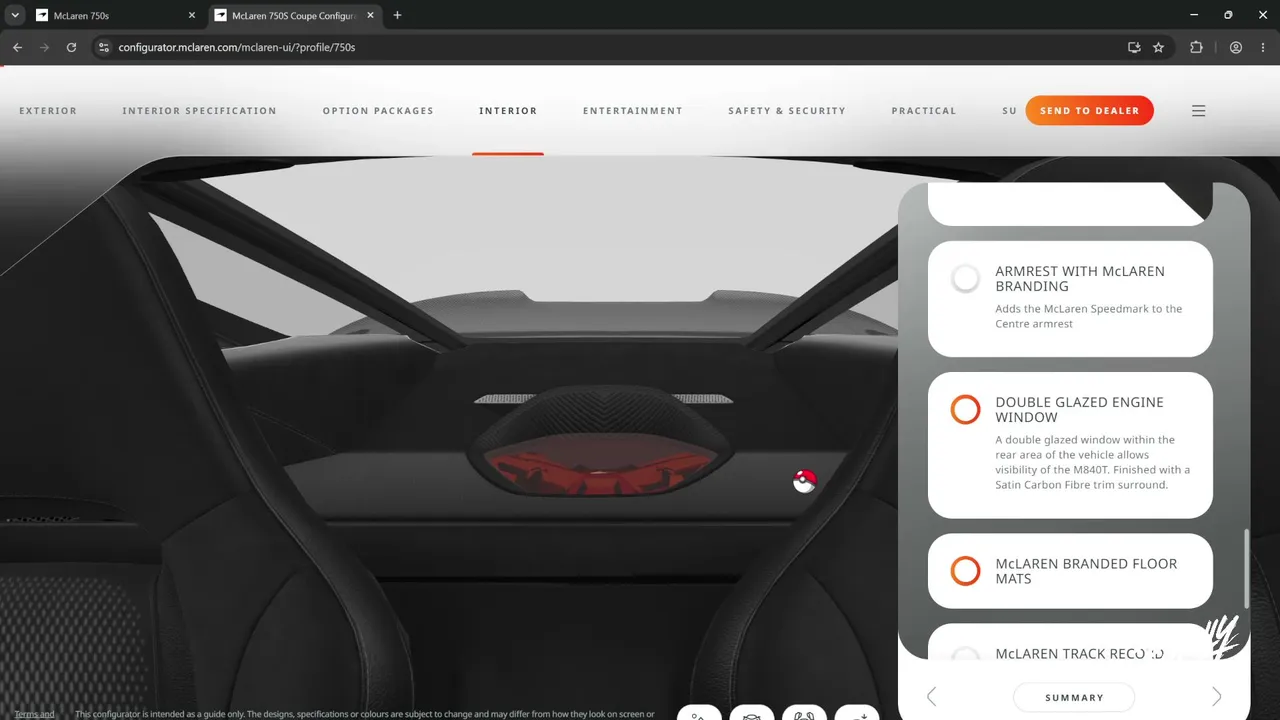Screen dimensions: 1280x720
Task: Open the browser profile menu
Action: (x=1236, y=47)
